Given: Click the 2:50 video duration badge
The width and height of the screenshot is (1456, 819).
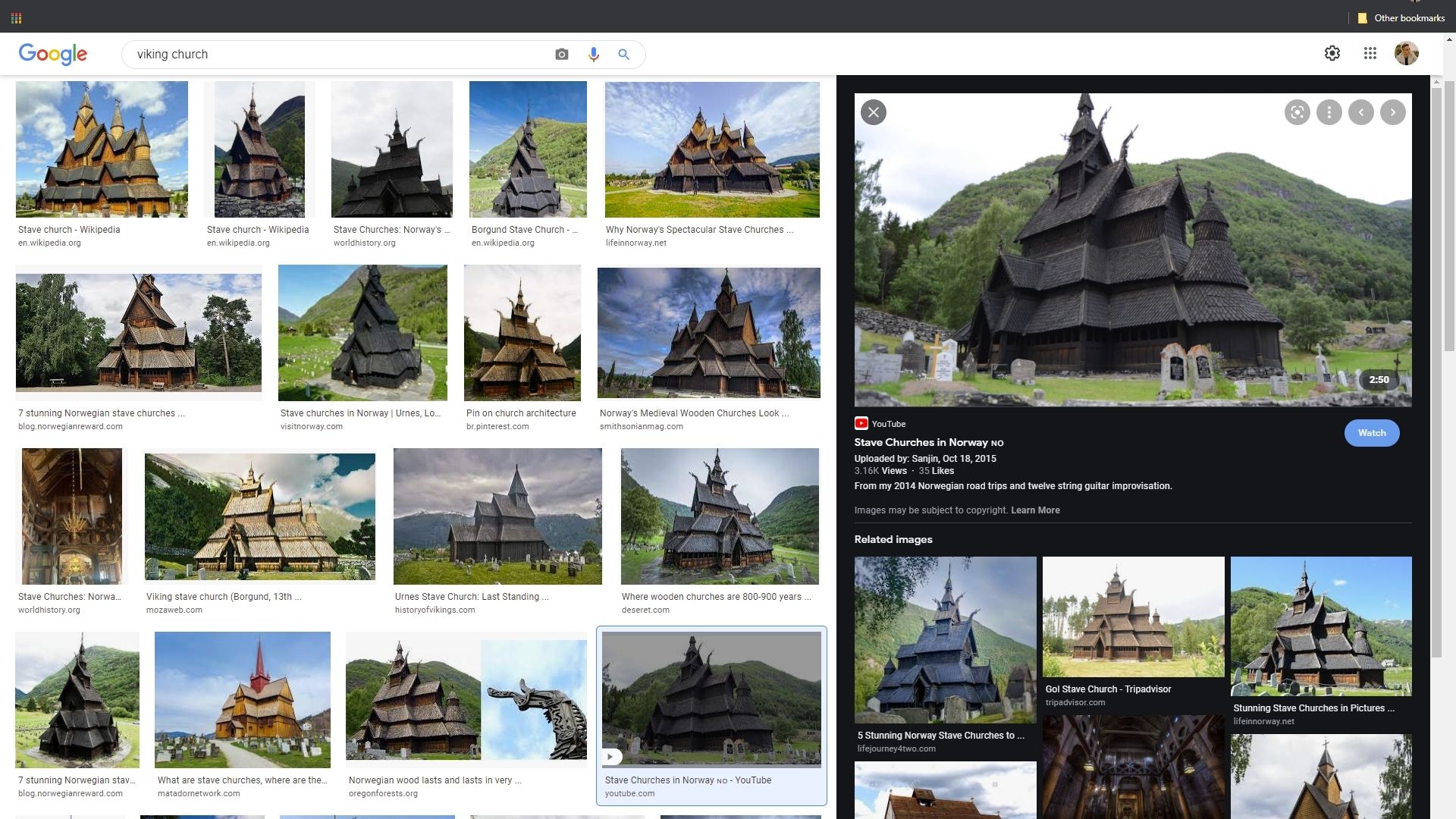Looking at the screenshot, I should point(1379,380).
